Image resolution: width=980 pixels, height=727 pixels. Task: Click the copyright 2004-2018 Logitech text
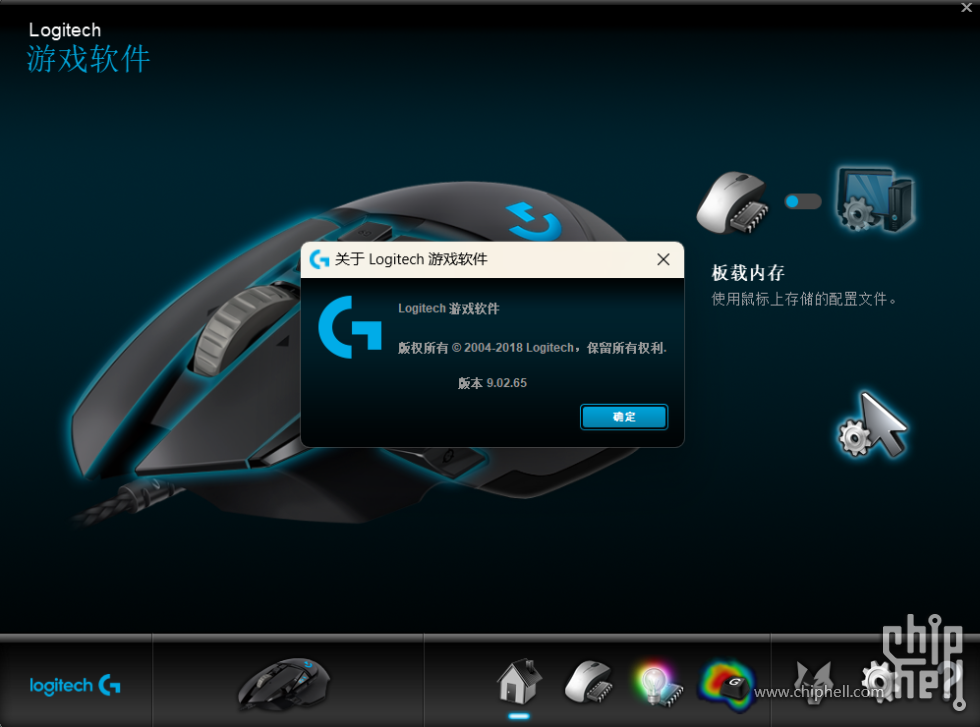click(532, 348)
